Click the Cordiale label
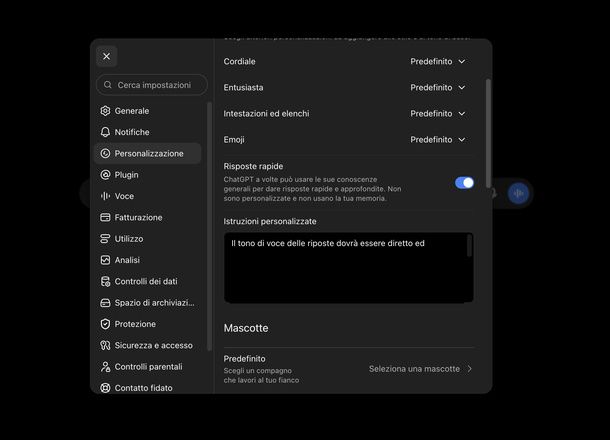This screenshot has height=440, width=610. click(x=240, y=61)
